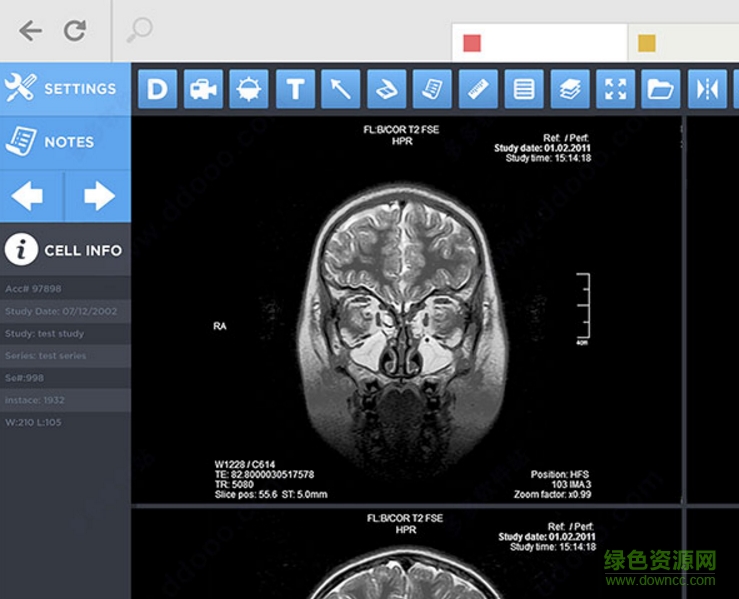Select the arrow pointer tool
The image size is (739, 599).
341,89
